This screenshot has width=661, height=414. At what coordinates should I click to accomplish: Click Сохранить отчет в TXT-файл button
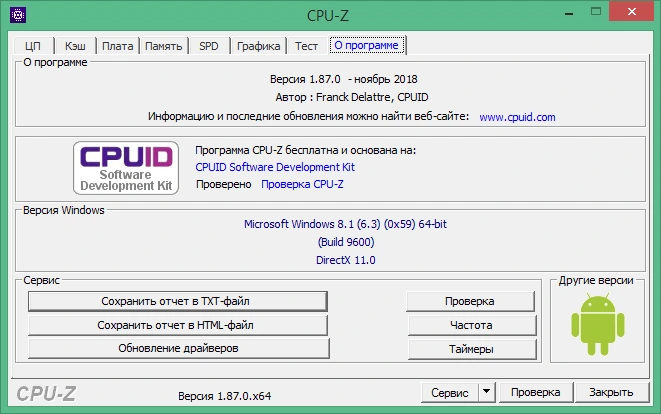(x=177, y=301)
